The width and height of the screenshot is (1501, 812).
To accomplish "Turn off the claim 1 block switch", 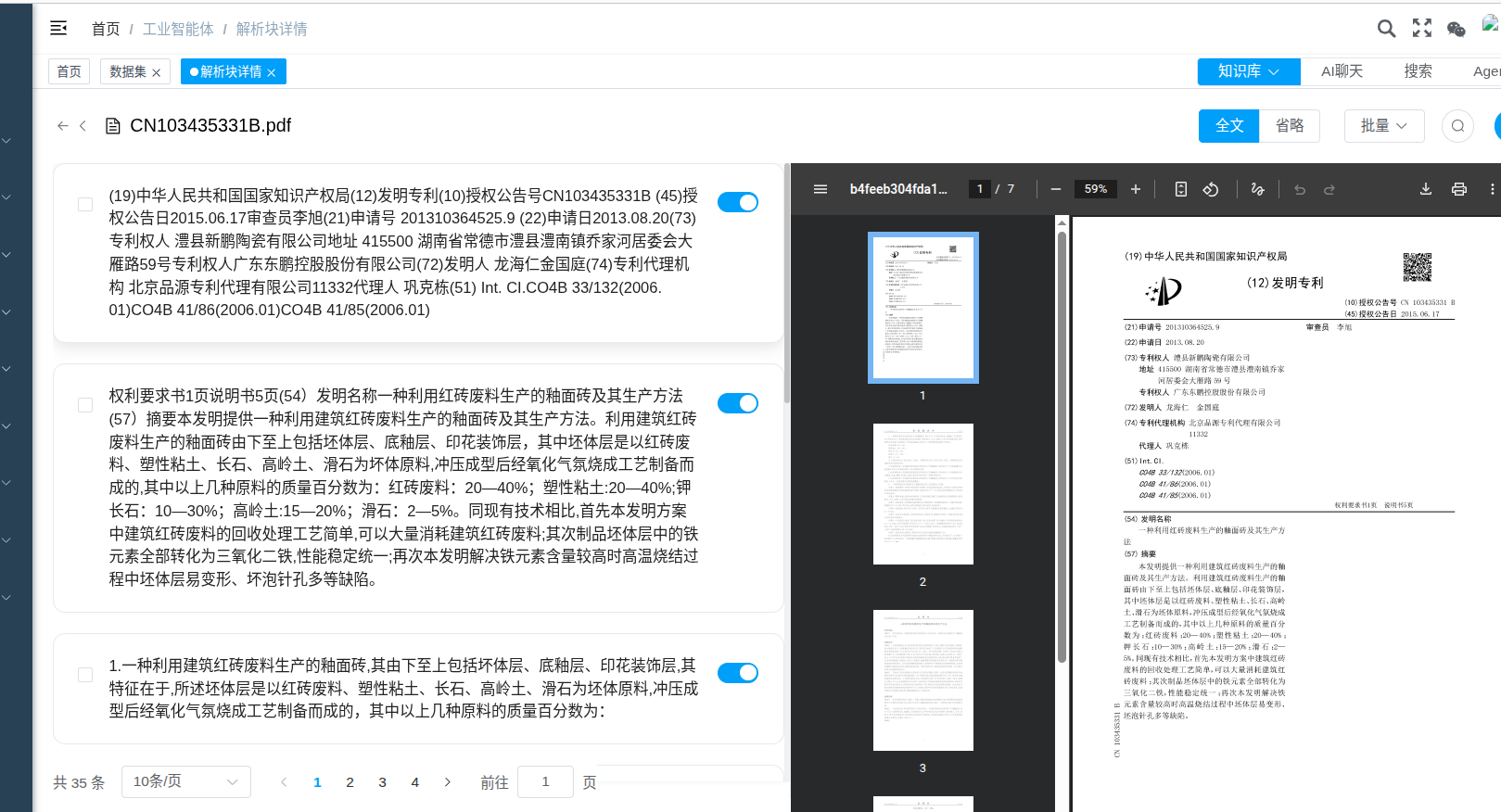I will [x=737, y=673].
